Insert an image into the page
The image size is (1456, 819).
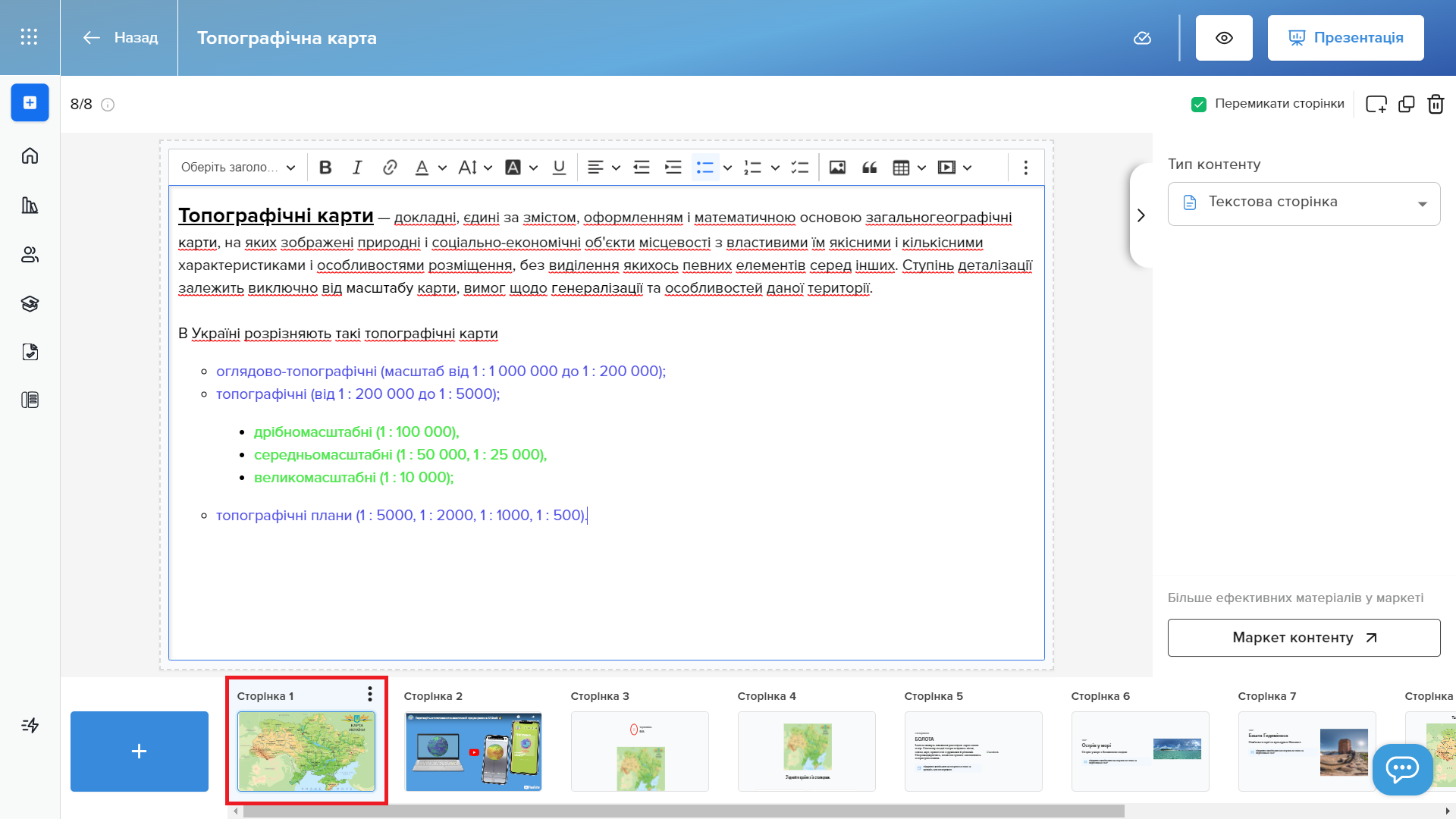pyautogui.click(x=837, y=168)
